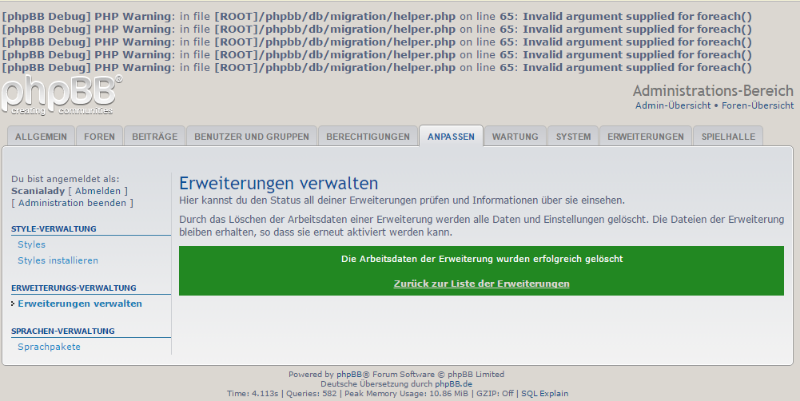800x401 pixels.
Task: Open the Wartung tab
Action: coord(515,137)
